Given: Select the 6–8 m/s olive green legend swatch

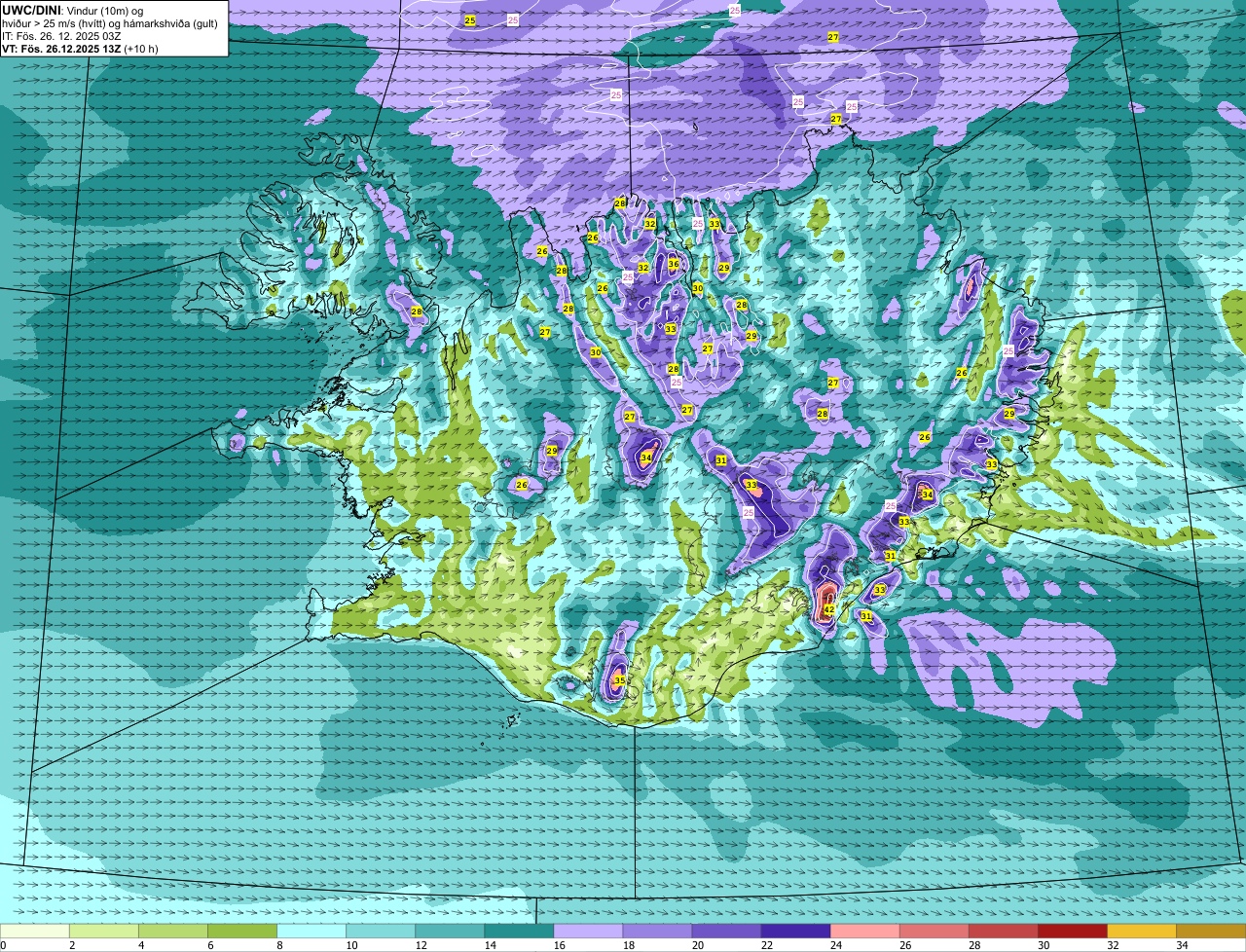Looking at the screenshot, I should (242, 932).
